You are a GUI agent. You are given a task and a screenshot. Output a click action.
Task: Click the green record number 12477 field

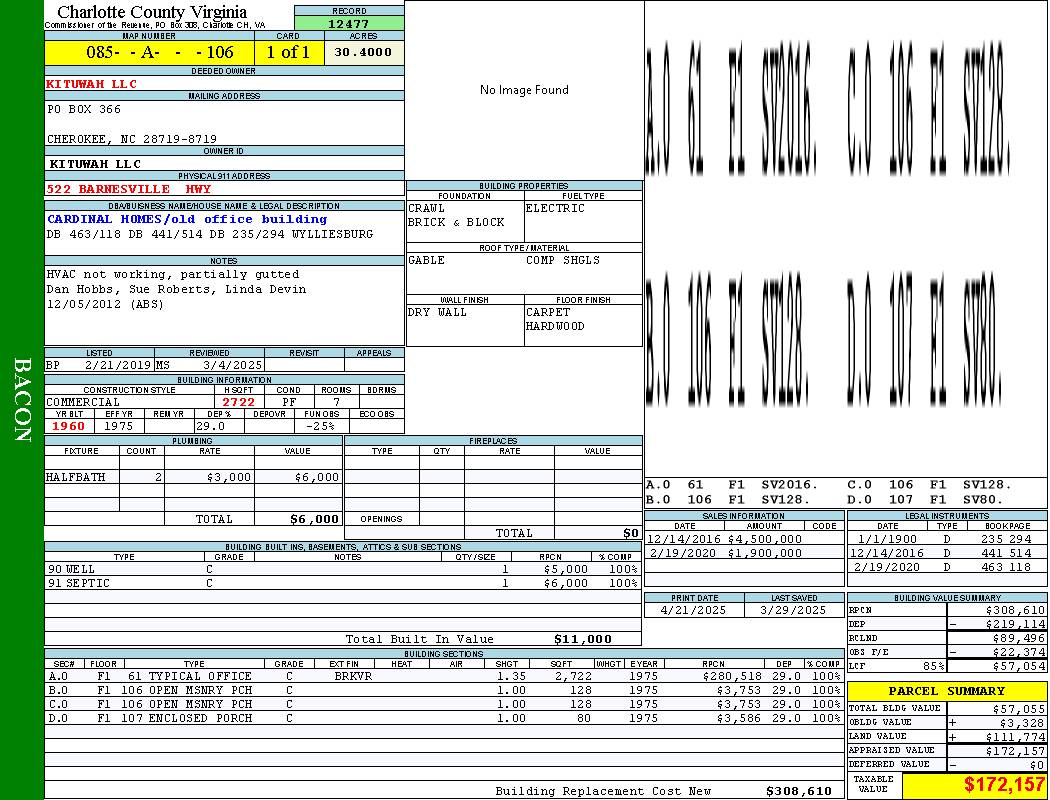[x=348, y=23]
